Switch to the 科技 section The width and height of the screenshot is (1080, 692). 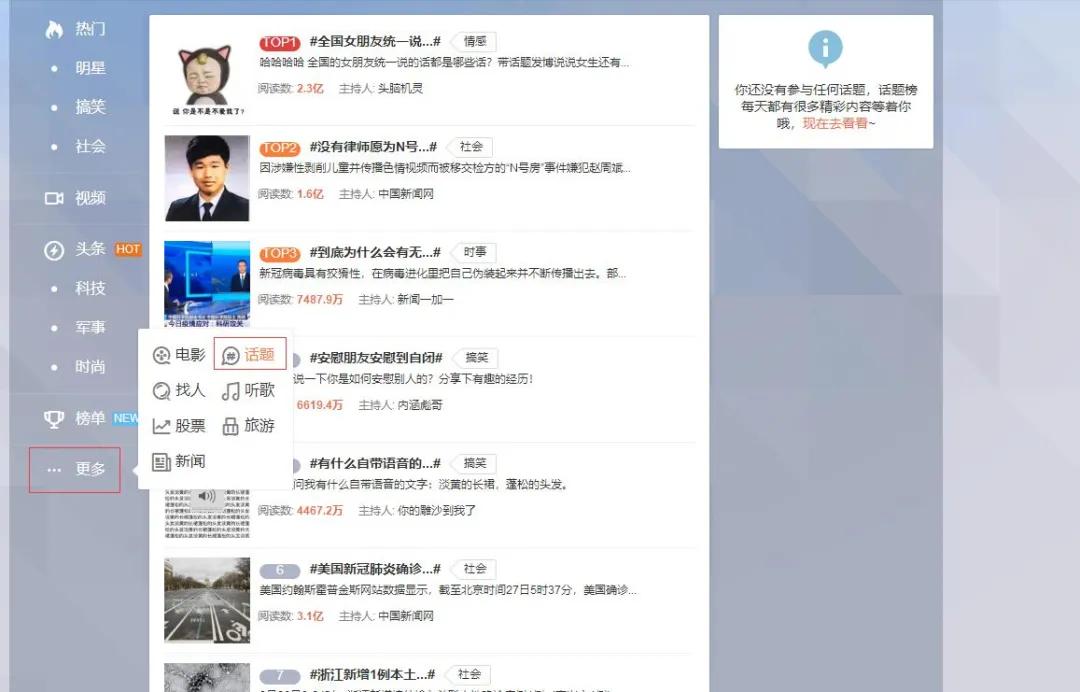(88, 288)
